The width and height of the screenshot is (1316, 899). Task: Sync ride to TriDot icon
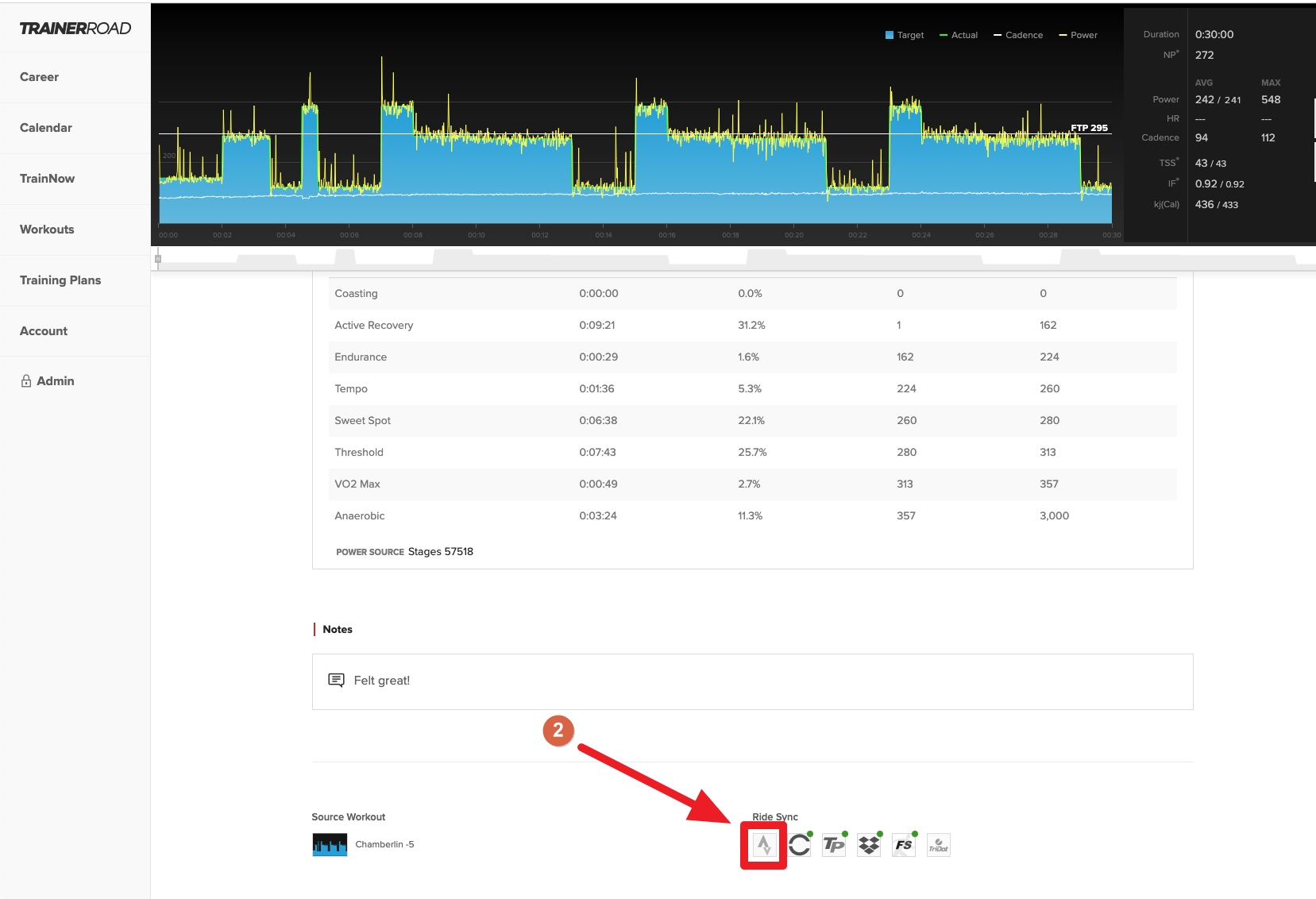(x=939, y=845)
